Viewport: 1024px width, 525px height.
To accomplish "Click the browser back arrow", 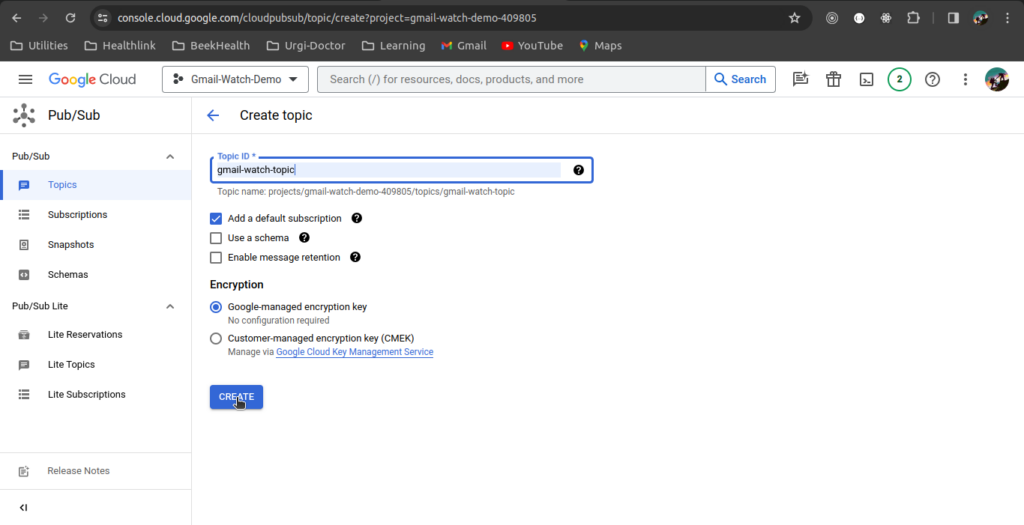I will (x=17, y=18).
